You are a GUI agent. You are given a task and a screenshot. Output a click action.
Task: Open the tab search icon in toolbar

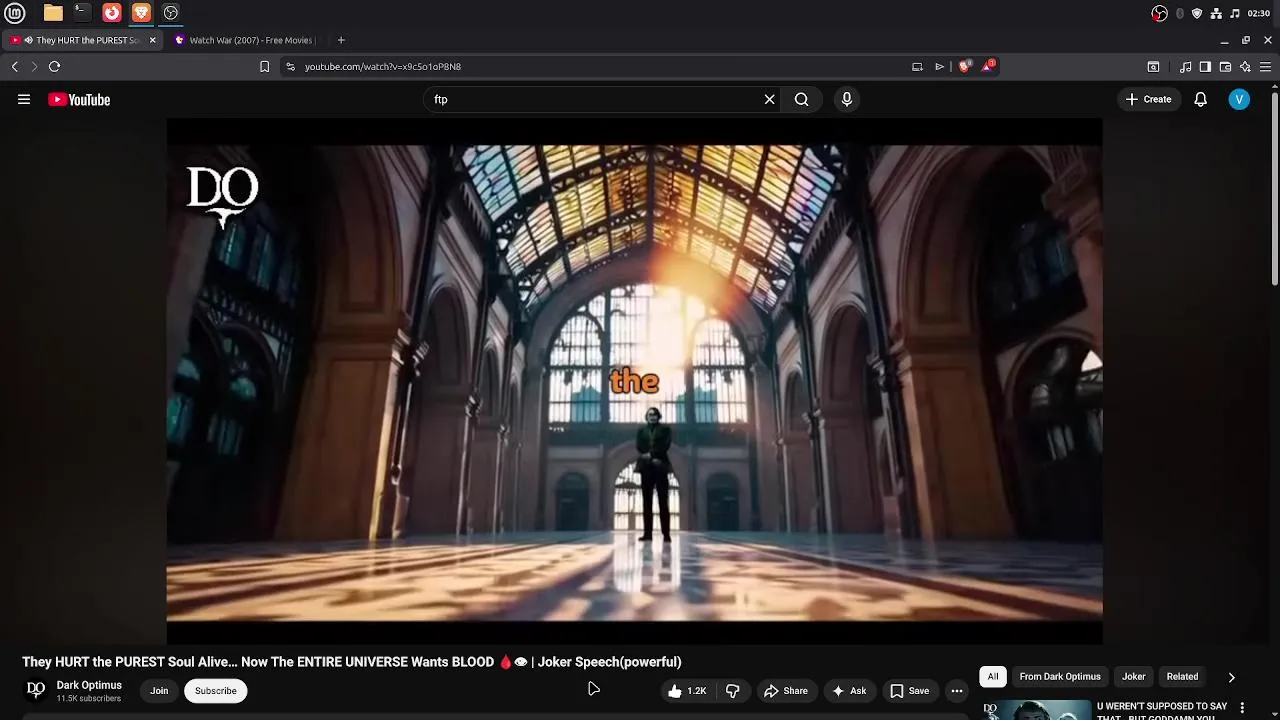click(1153, 66)
